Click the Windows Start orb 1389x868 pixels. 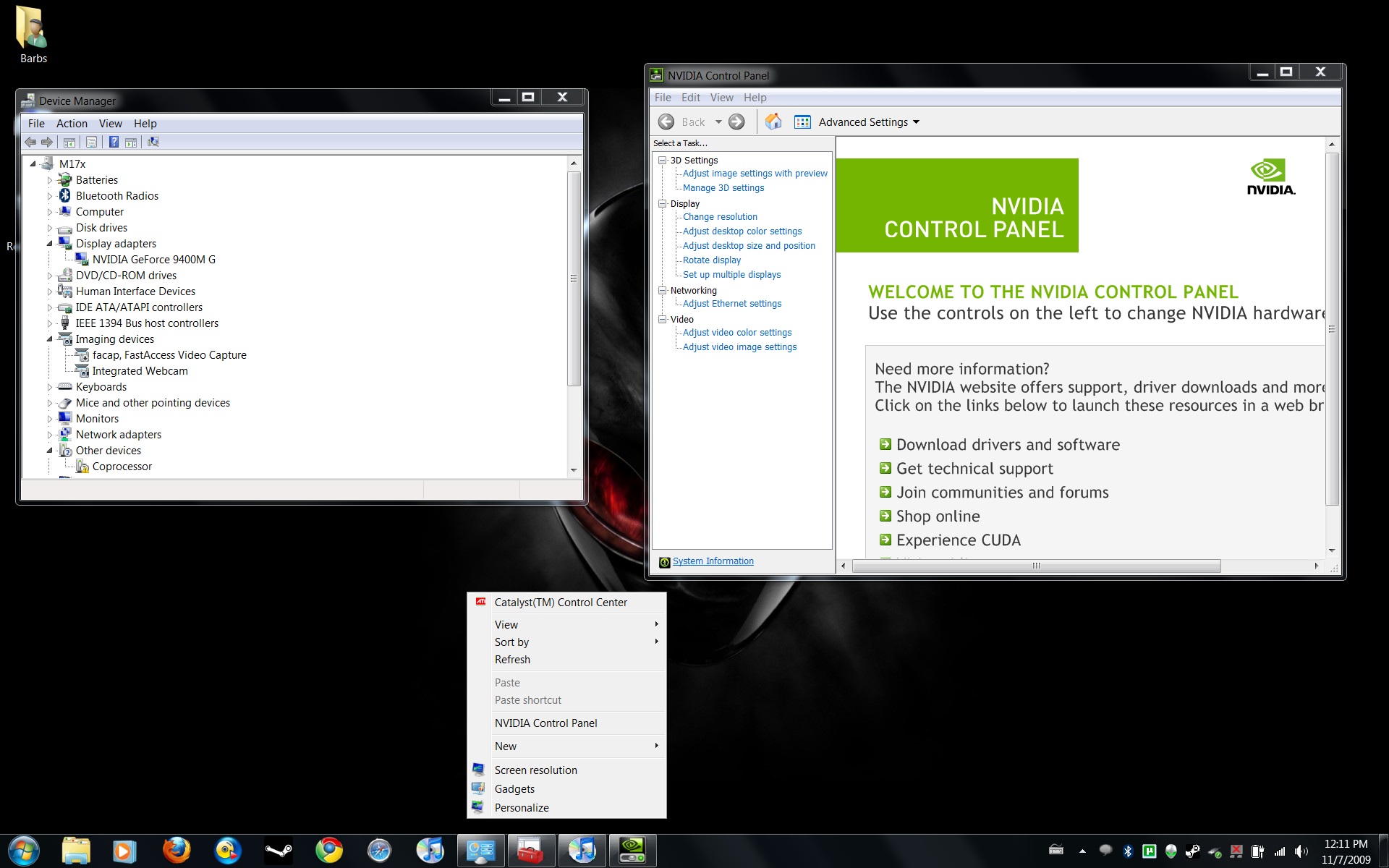[23, 851]
